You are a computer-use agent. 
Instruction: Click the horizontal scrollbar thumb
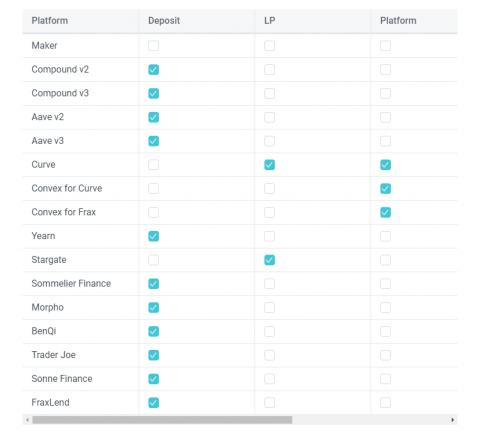coord(162,420)
